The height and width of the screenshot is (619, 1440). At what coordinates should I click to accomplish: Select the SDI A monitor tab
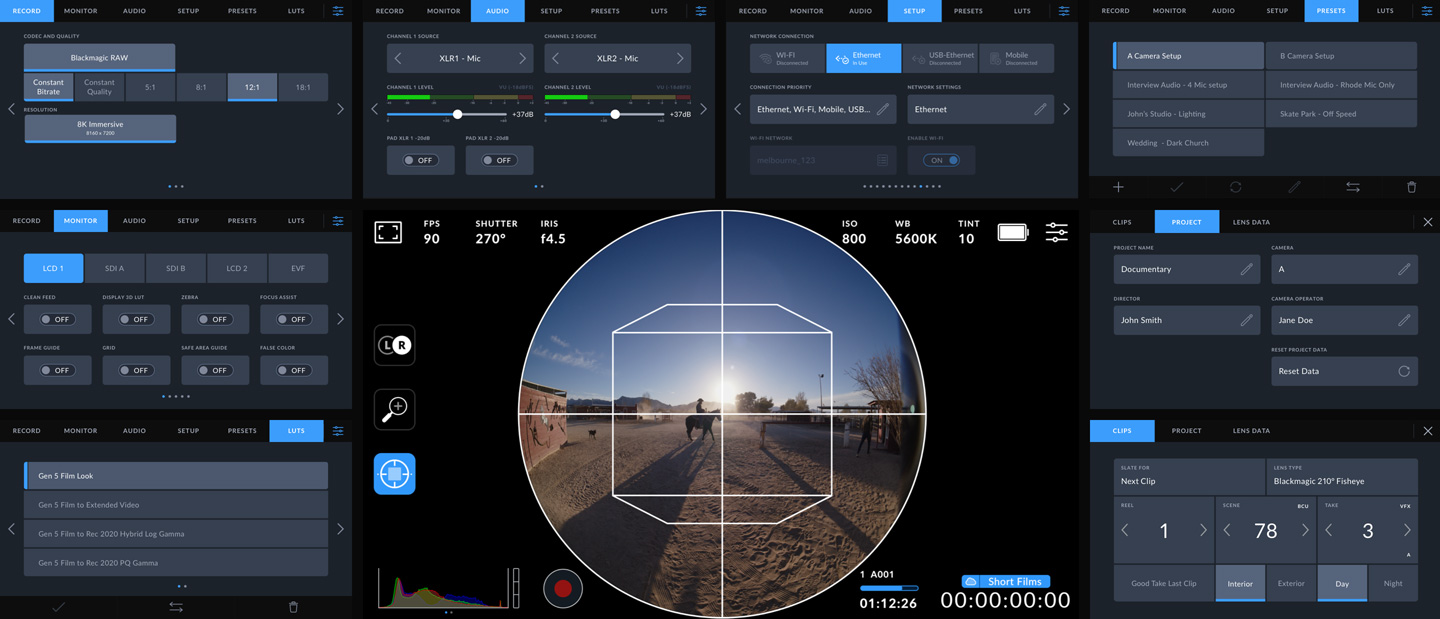pyautogui.click(x=115, y=268)
